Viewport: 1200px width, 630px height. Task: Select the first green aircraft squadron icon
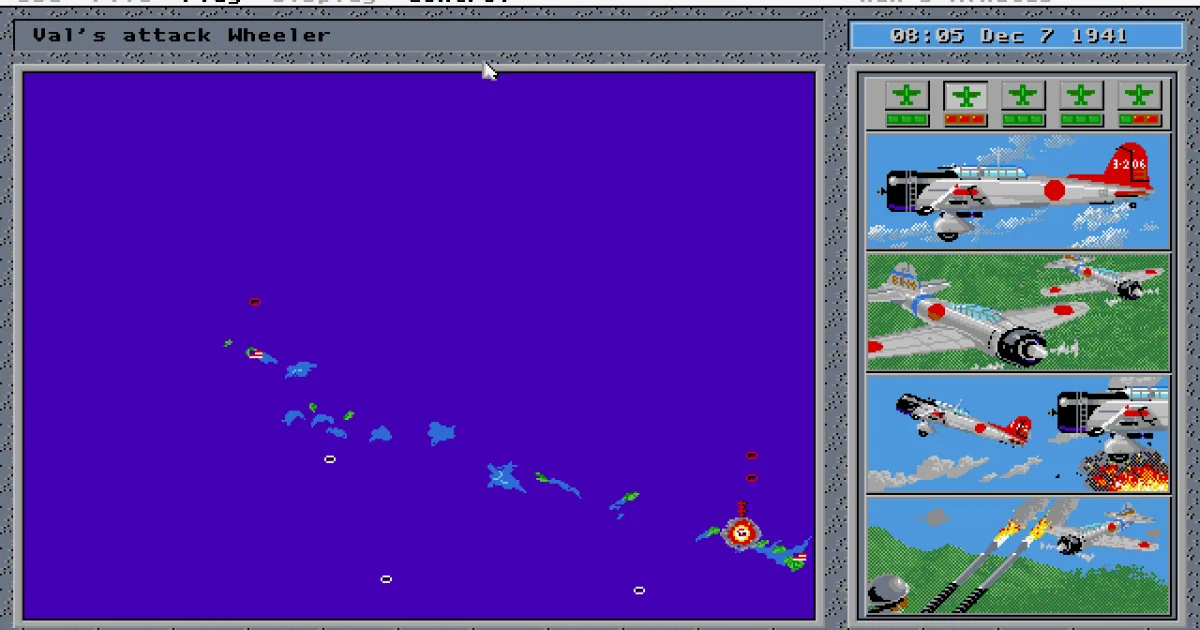tap(907, 96)
